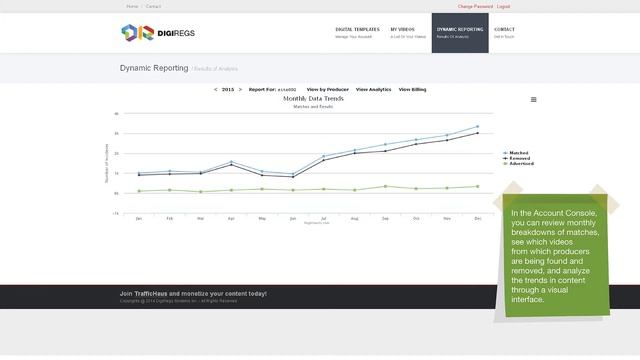This screenshot has height=360, width=640.
Task: Open the My Videos menu
Action: 408,33
